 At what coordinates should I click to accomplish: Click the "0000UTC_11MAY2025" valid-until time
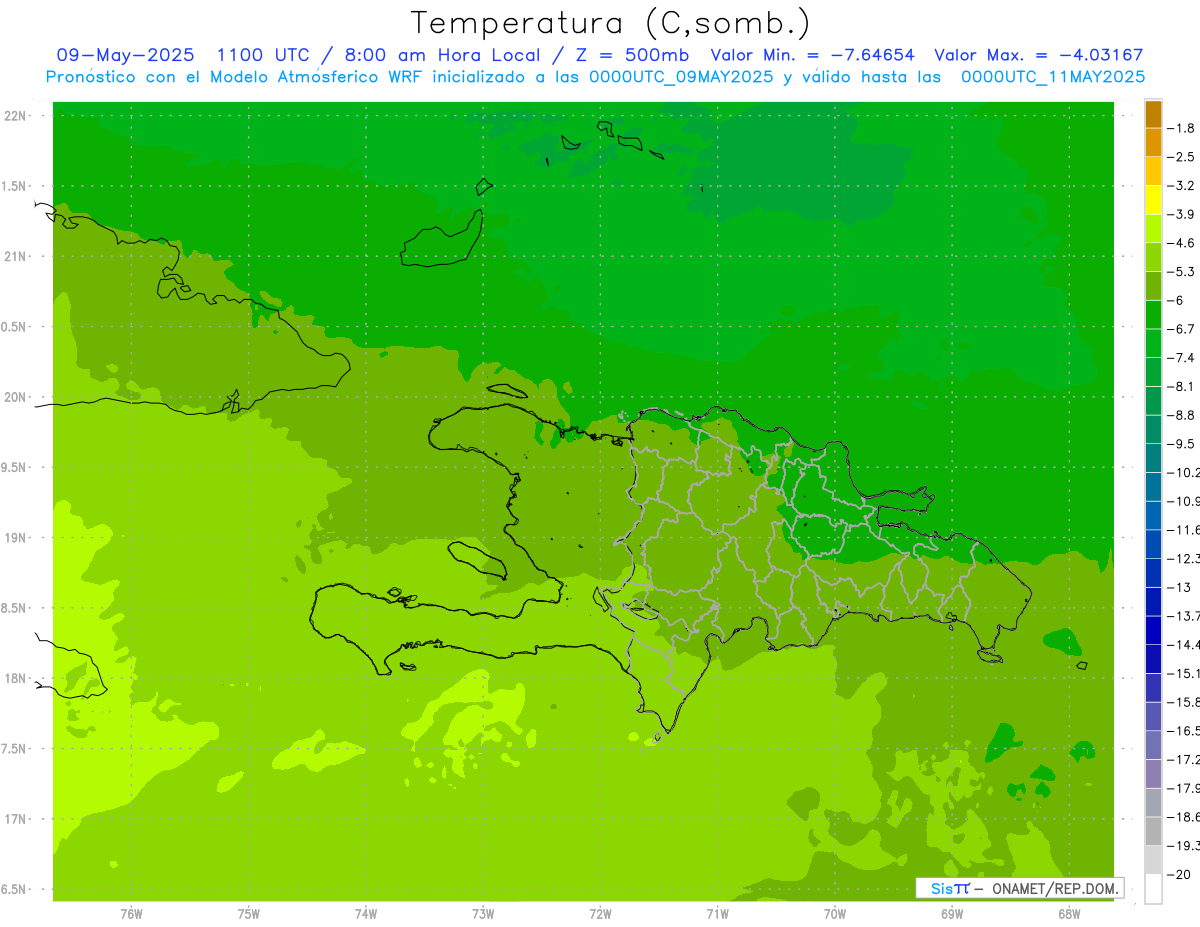click(1053, 77)
